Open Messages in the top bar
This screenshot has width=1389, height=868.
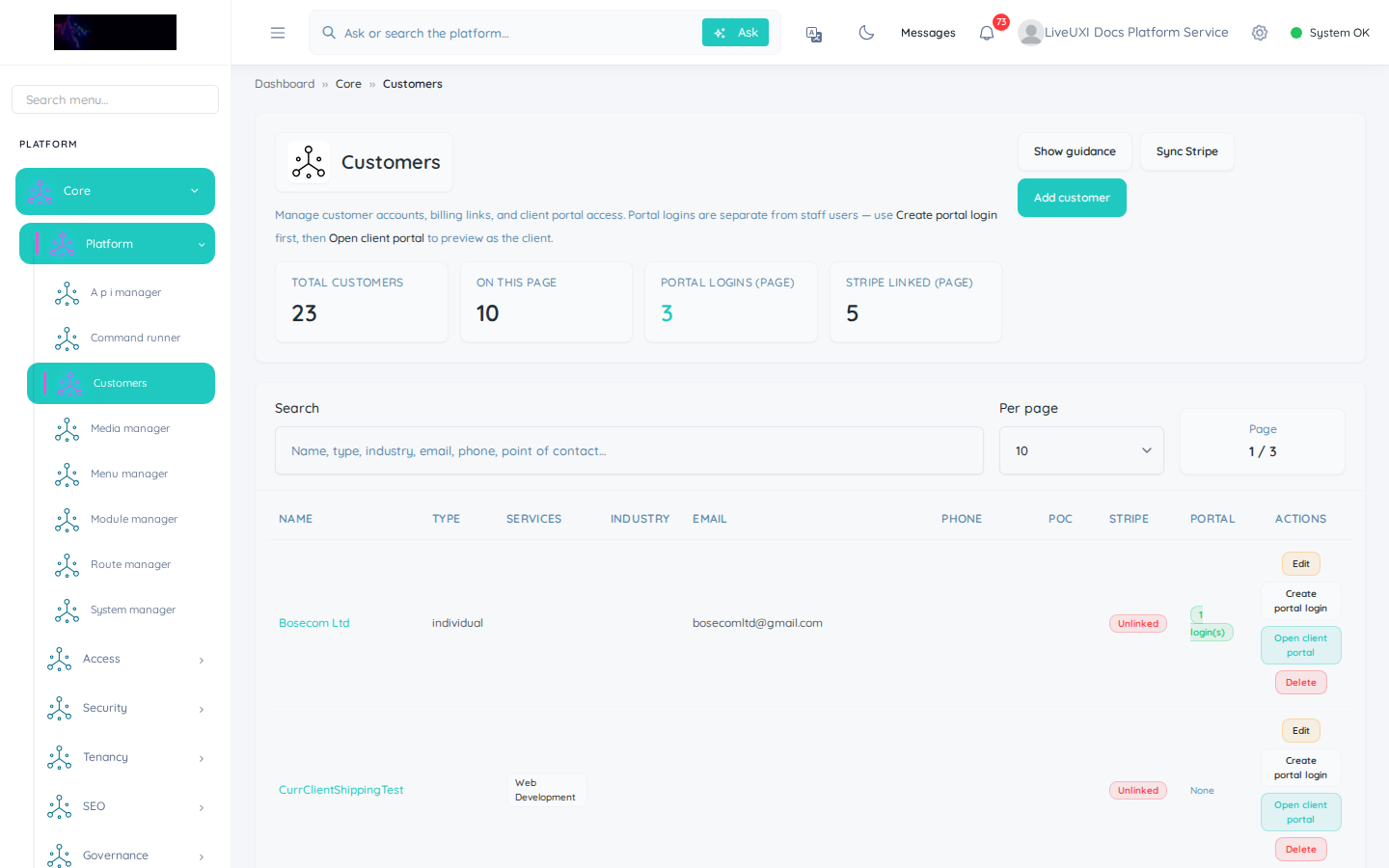coord(928,33)
